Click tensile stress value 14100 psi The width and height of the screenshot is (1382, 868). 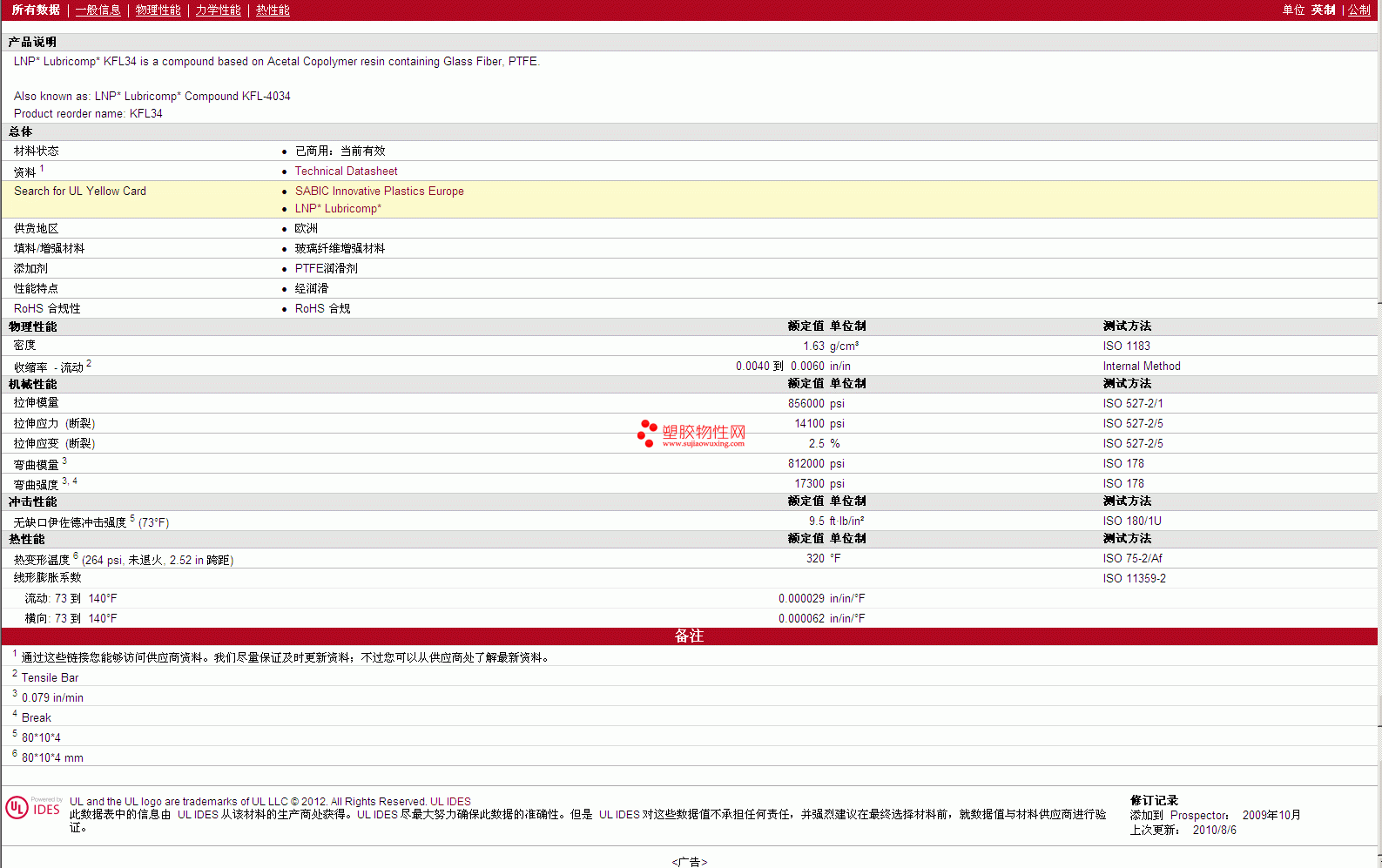tap(819, 424)
